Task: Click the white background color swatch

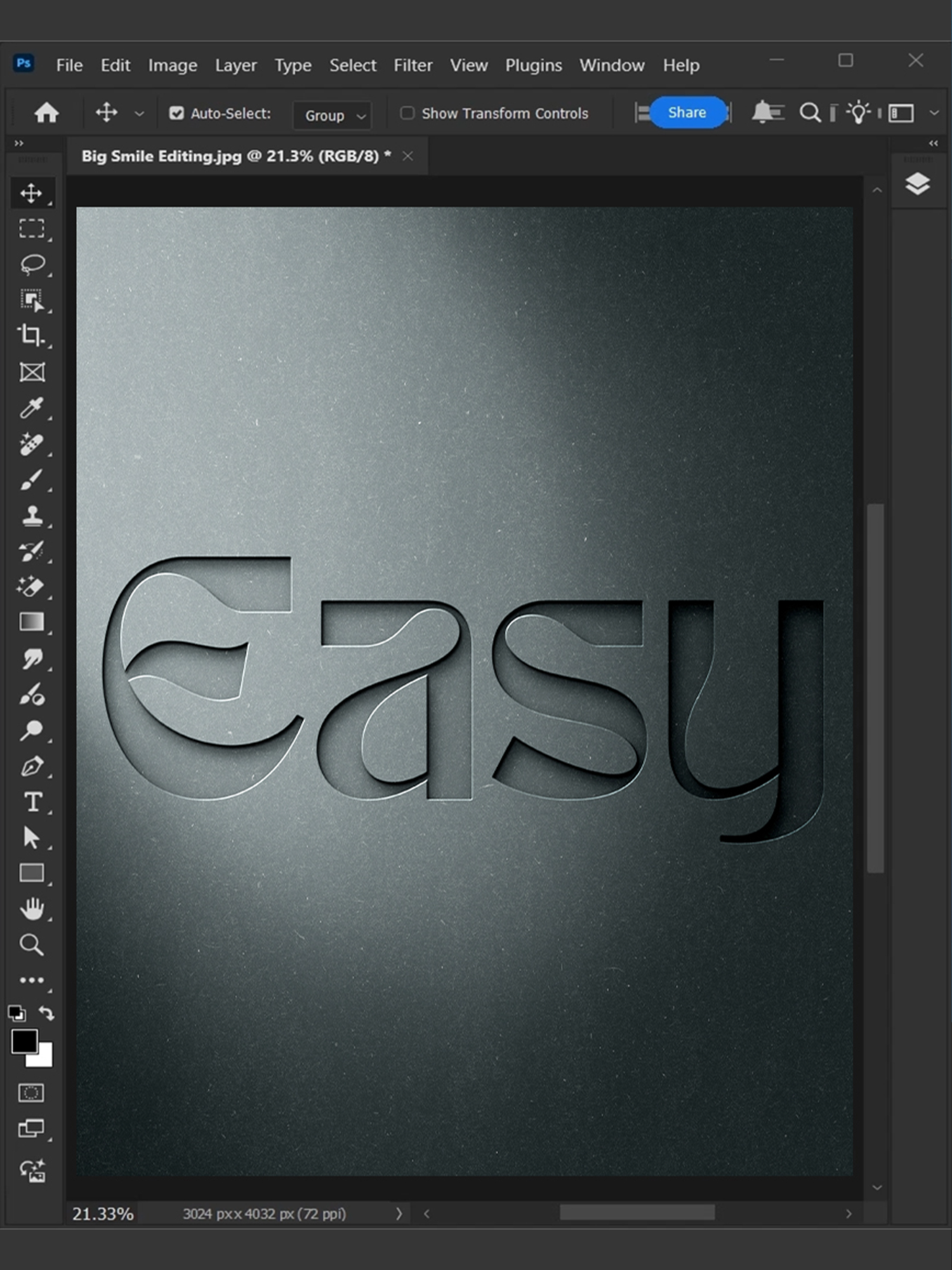Action: (43, 1059)
